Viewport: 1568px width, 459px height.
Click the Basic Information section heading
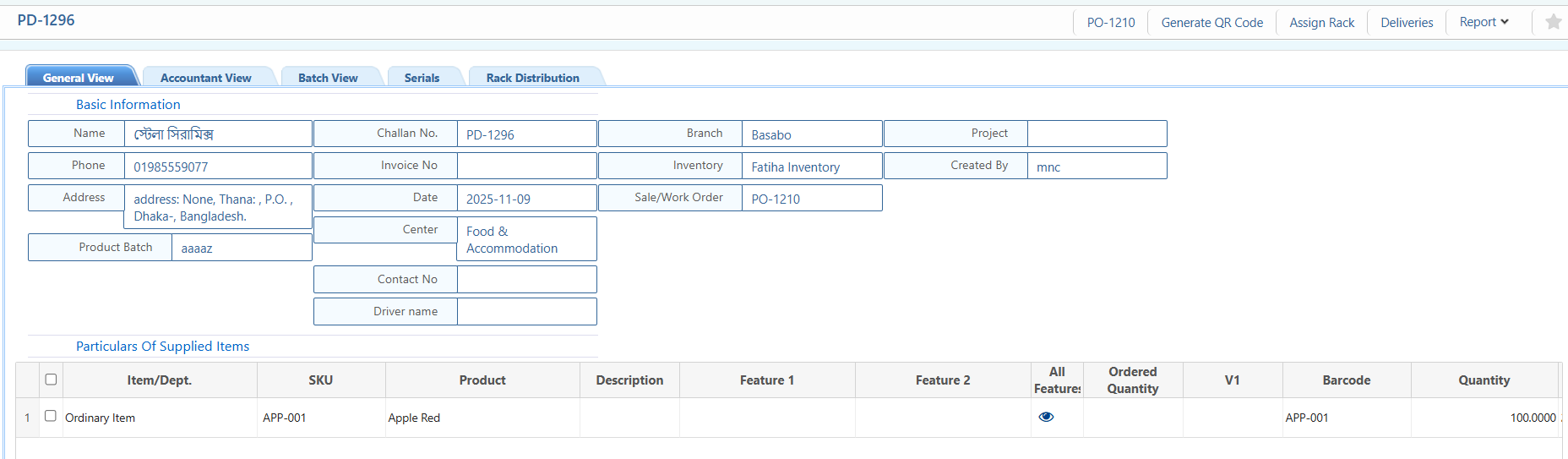click(x=128, y=104)
